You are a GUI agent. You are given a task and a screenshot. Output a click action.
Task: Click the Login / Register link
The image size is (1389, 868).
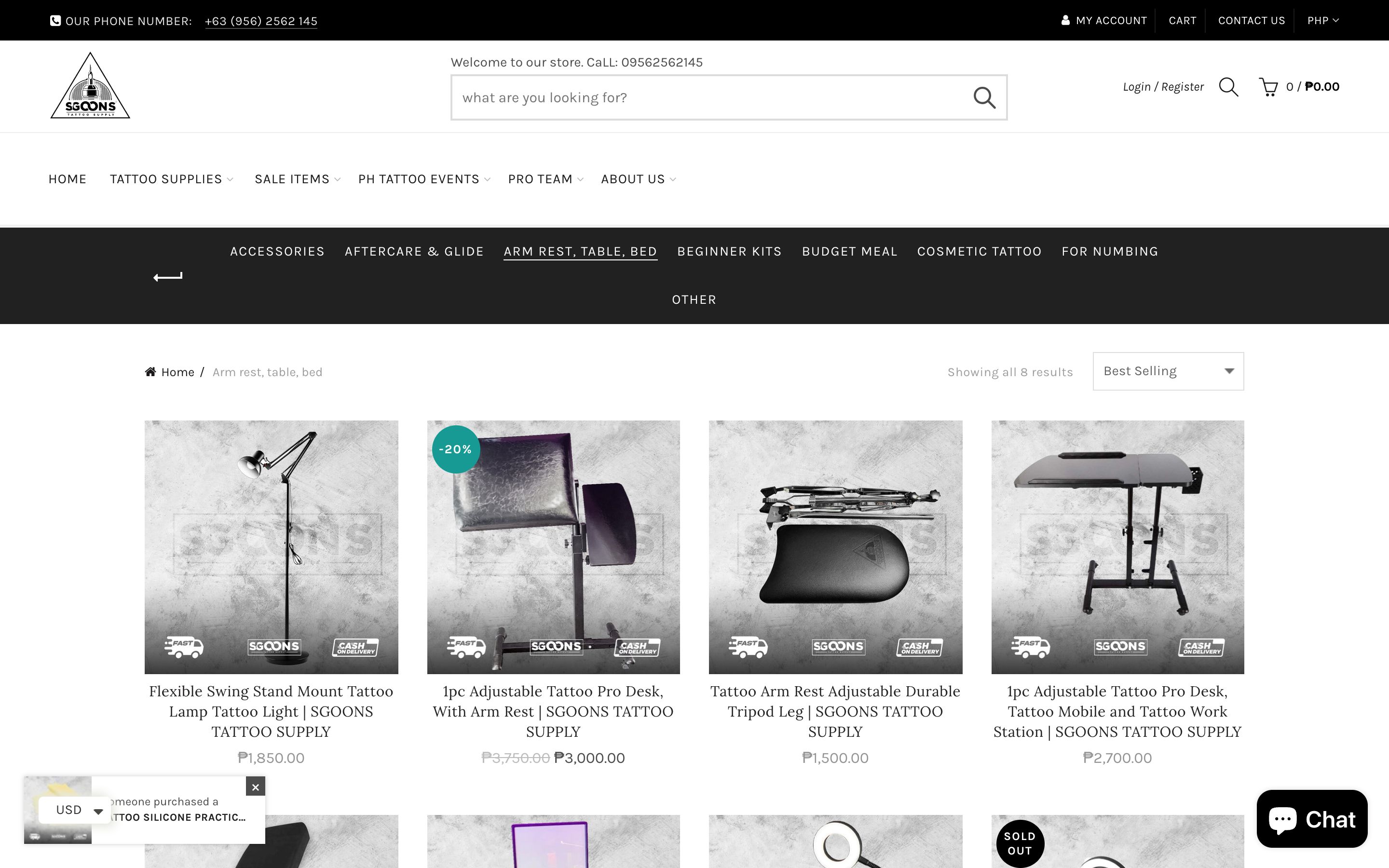(1163, 87)
